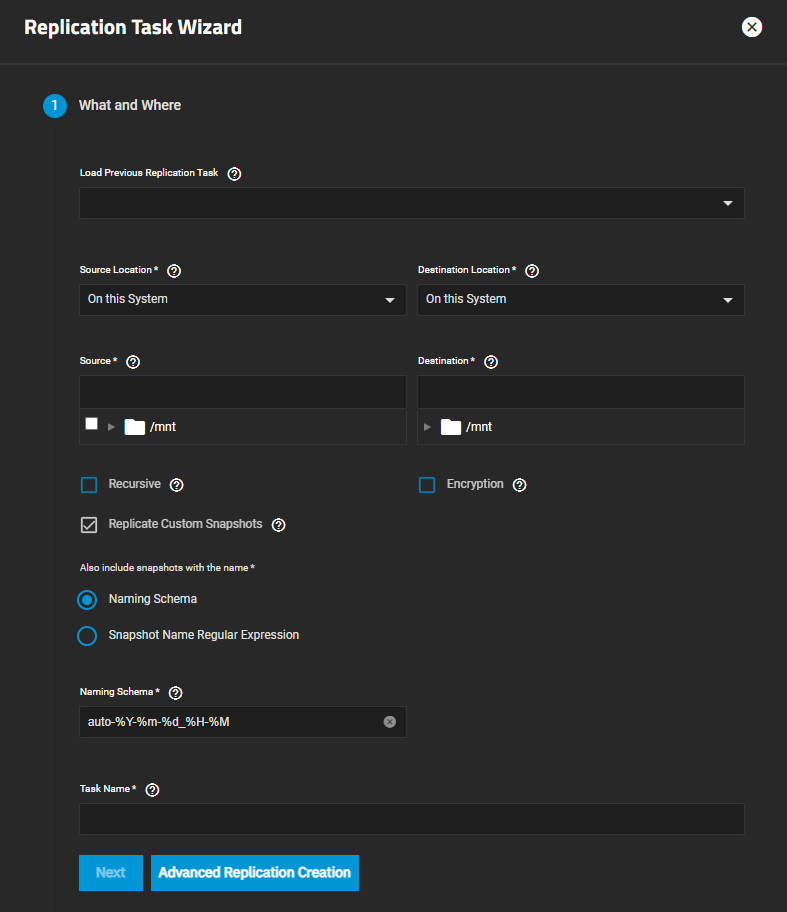The height and width of the screenshot is (912, 787).
Task: Click the Advanced Replication Creation button
Action: click(x=254, y=873)
